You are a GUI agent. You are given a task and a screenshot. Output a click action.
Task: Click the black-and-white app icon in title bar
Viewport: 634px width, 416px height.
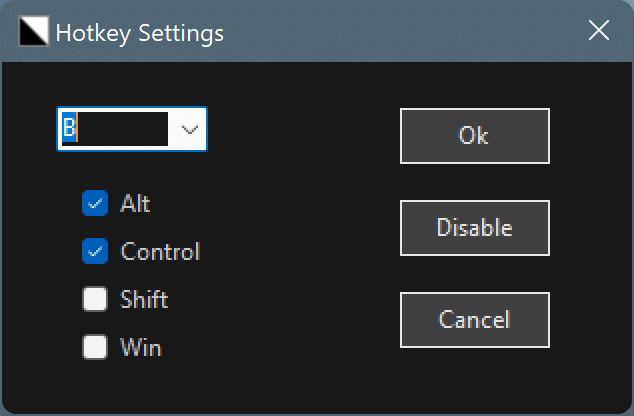(x=34, y=32)
